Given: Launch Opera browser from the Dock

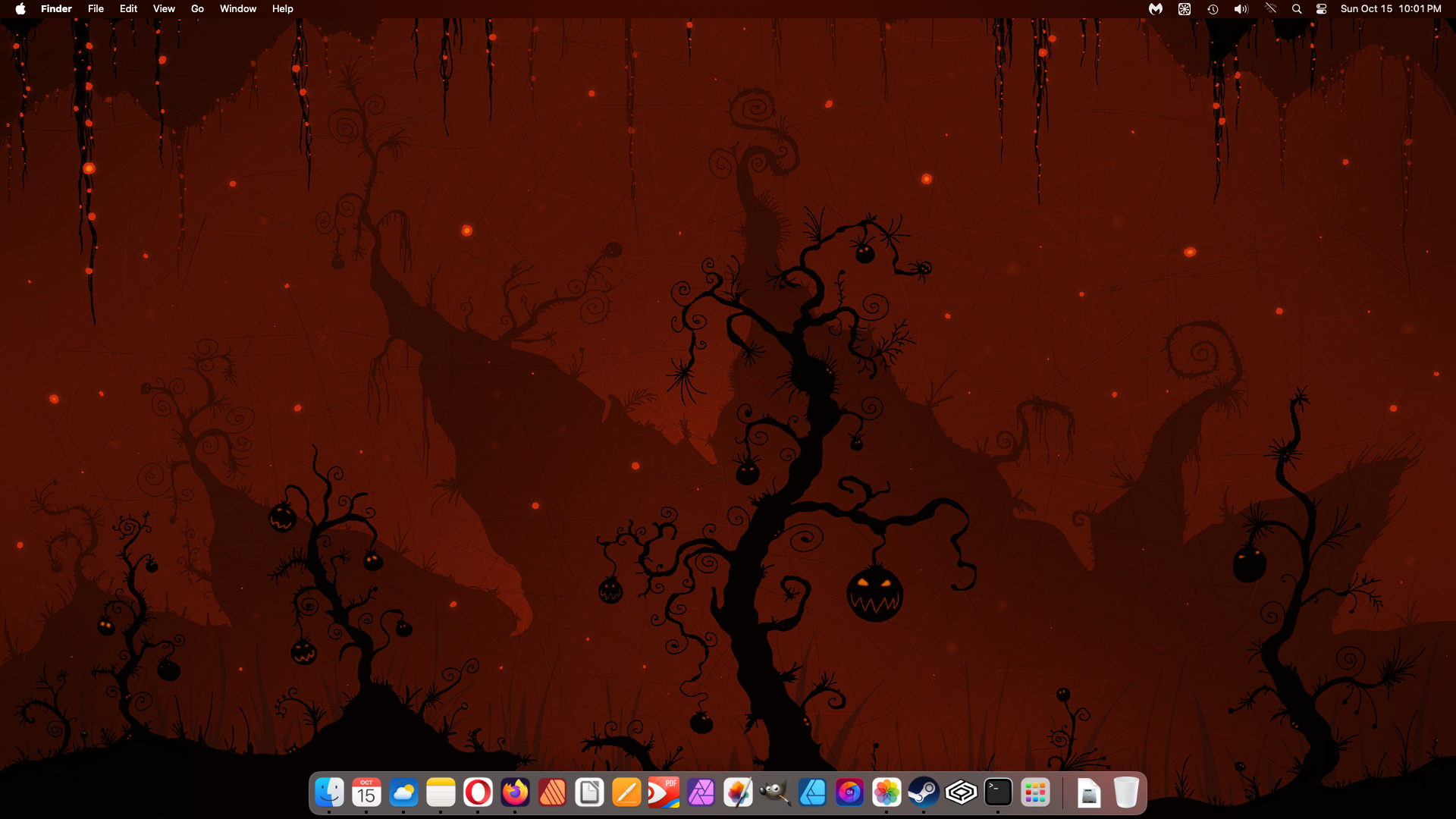Looking at the screenshot, I should pos(478,793).
